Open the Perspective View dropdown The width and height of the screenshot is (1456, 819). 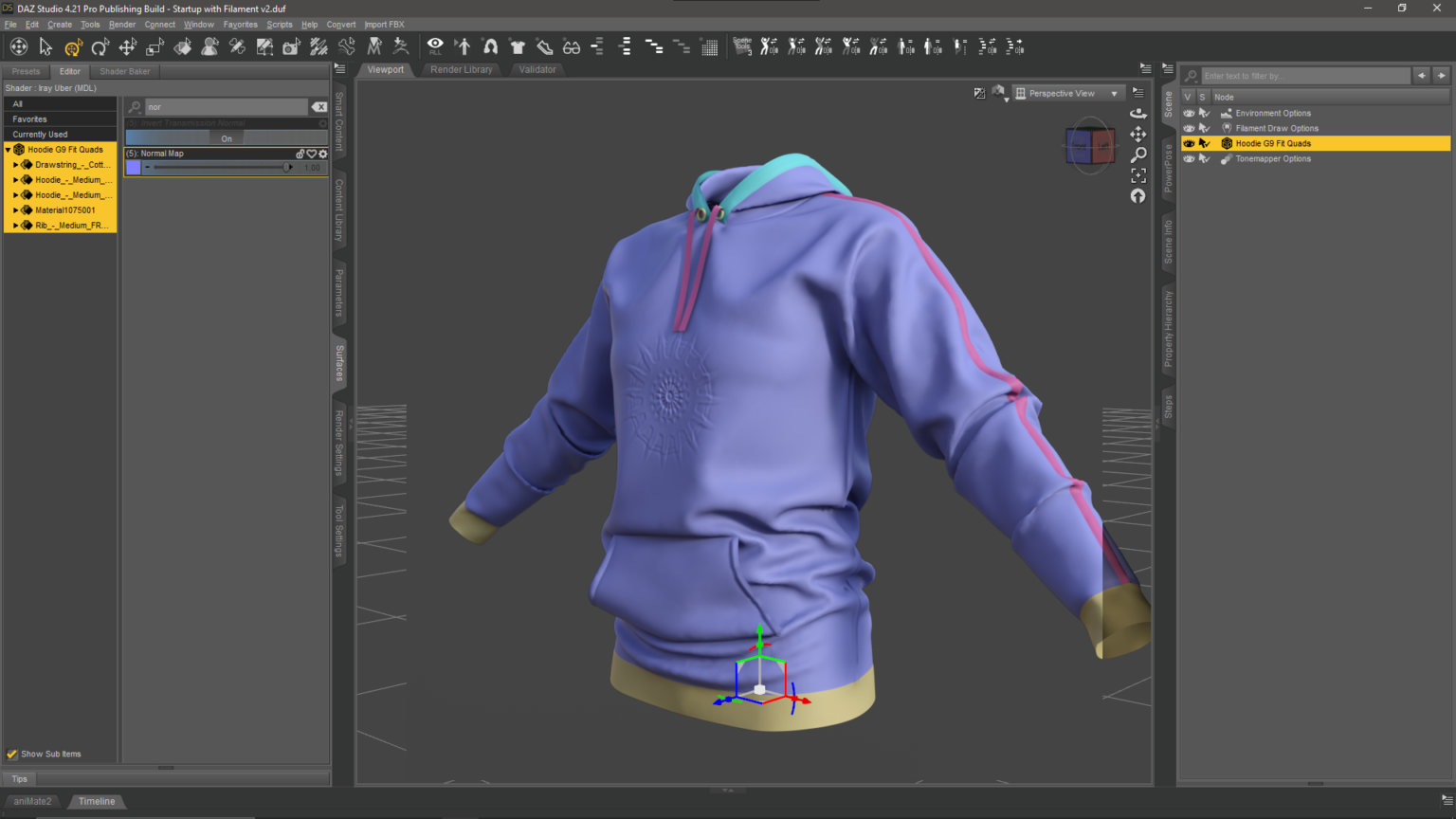coord(1114,92)
